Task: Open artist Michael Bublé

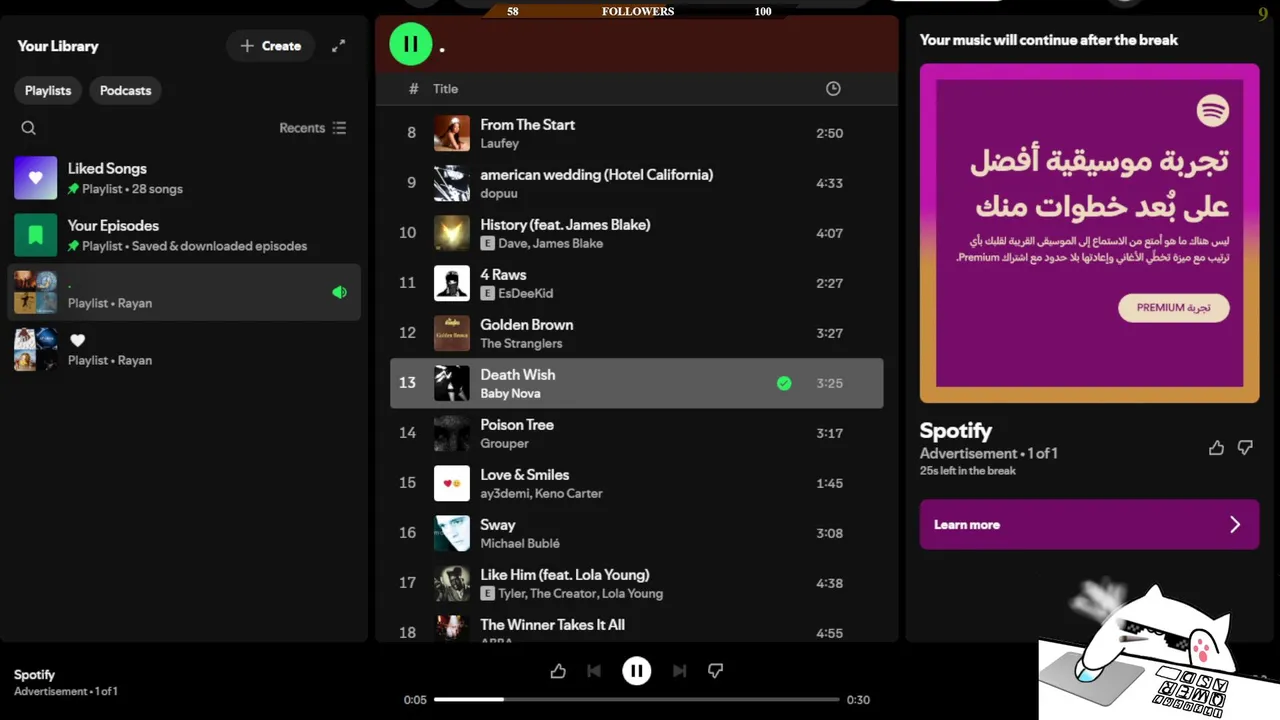Action: click(520, 544)
